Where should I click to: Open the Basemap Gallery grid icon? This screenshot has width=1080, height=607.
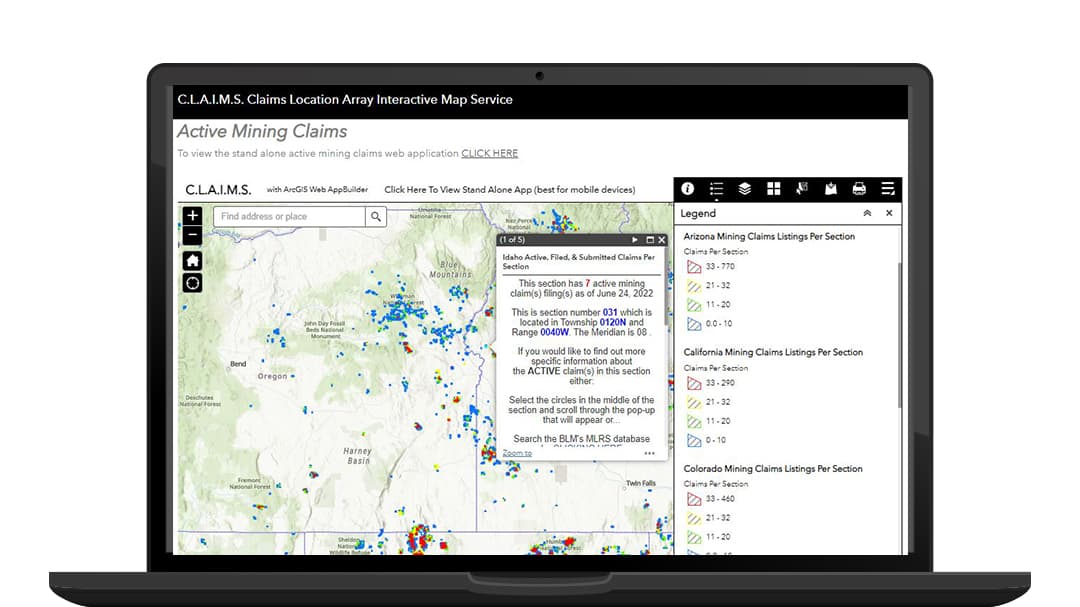pos(773,189)
